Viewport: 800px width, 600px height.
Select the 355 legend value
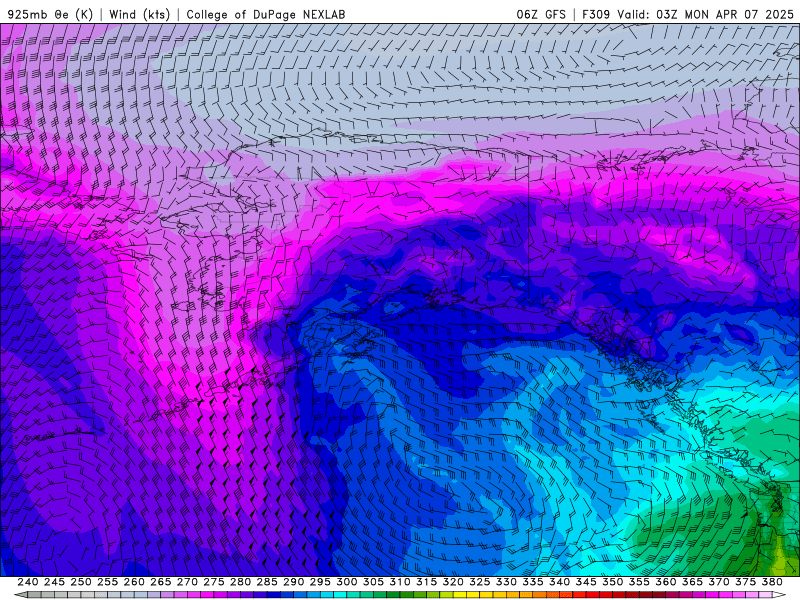639,582
